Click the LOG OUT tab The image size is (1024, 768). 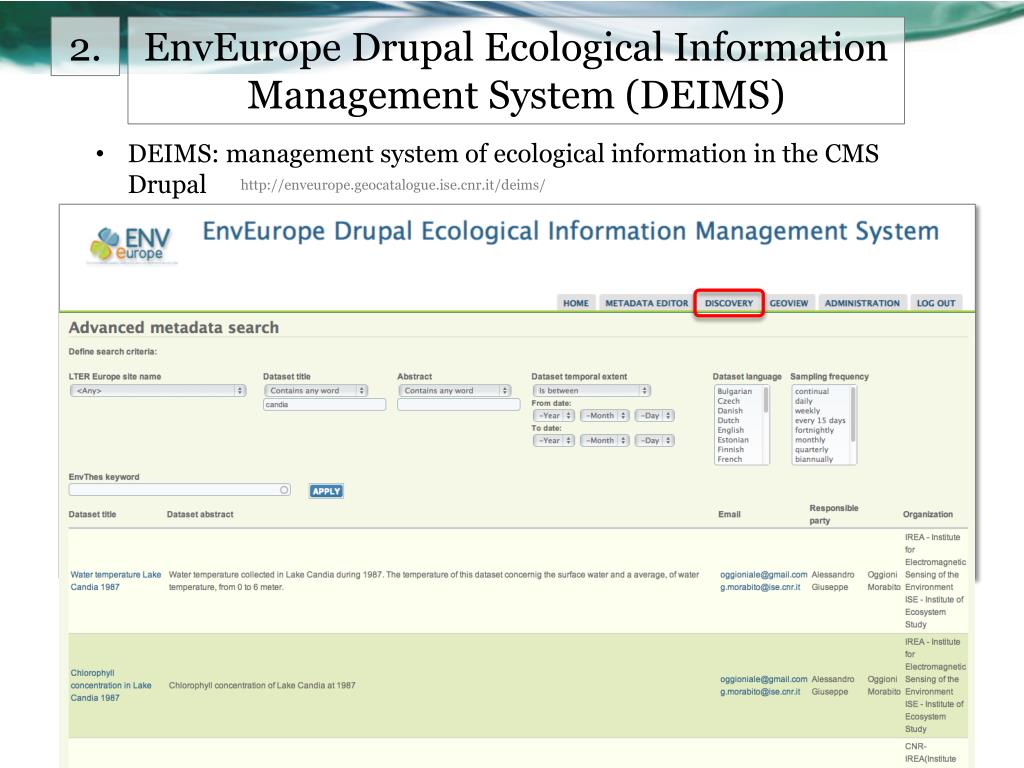(936, 303)
